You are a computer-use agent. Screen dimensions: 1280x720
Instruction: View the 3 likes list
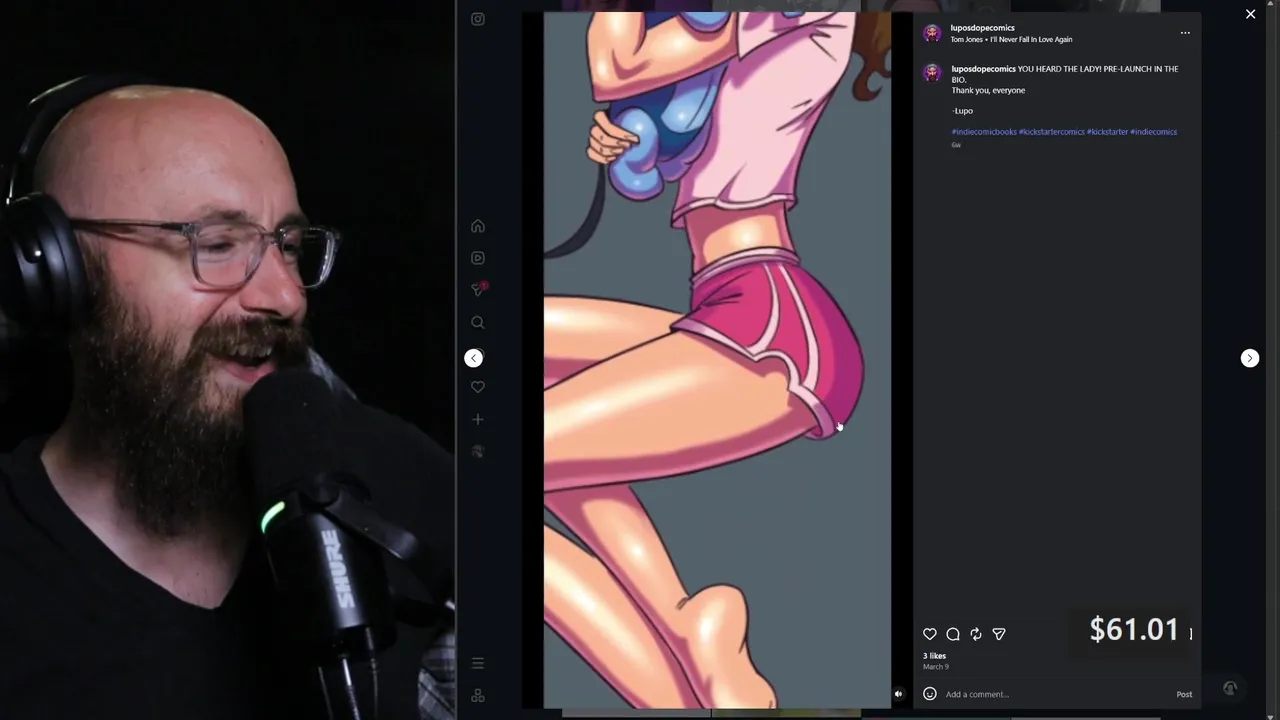click(x=934, y=656)
